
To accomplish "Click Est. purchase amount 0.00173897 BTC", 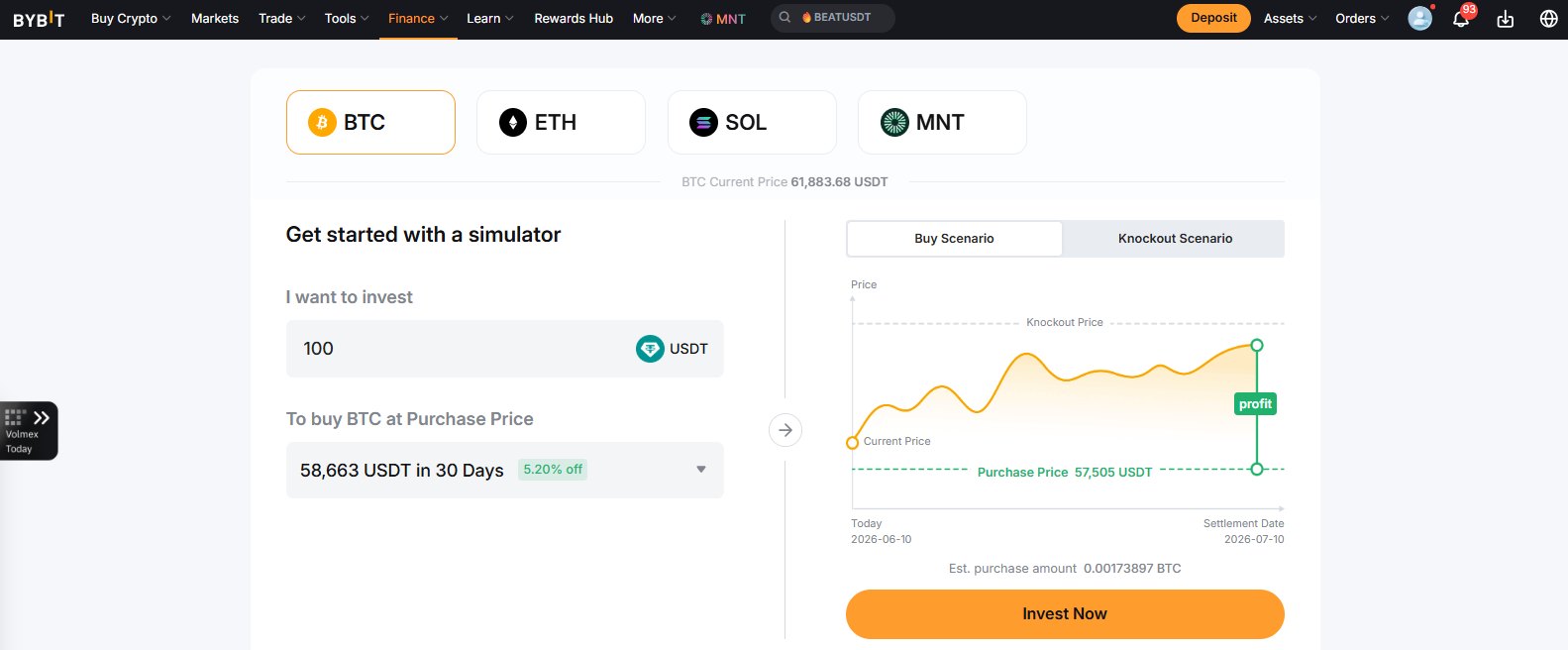I will 1065,569.
